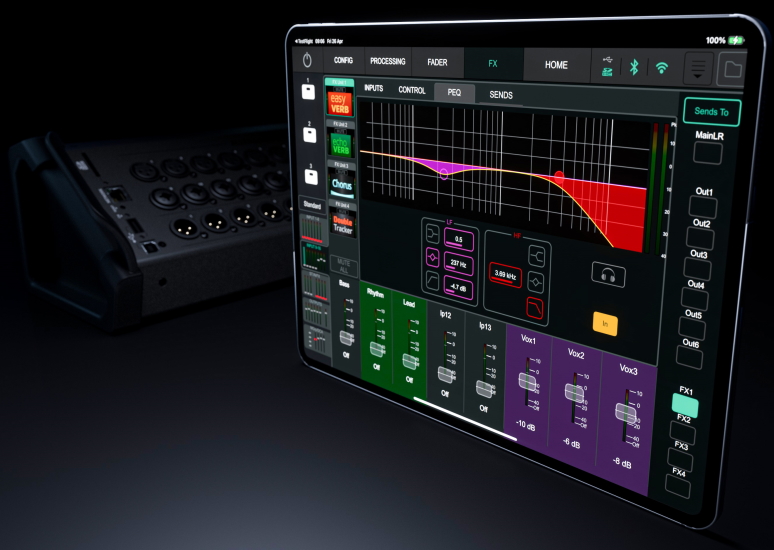Click the USB recorder icon
774x550 pixels.
click(x=607, y=66)
